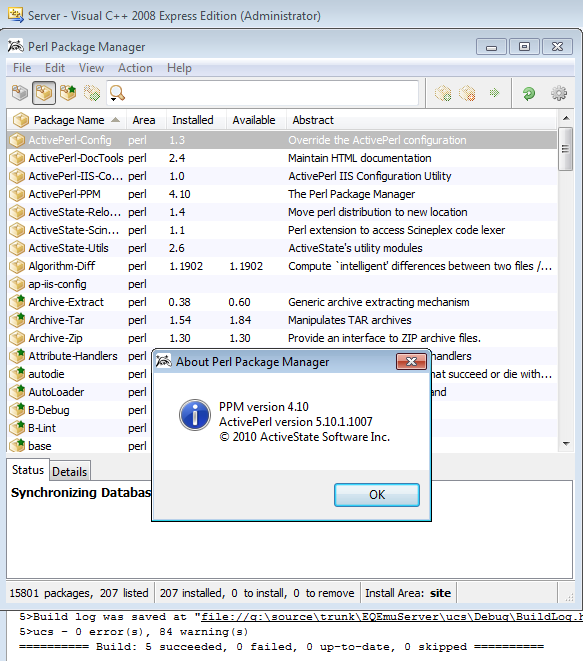Sort by Package Name column header

click(x=67, y=120)
